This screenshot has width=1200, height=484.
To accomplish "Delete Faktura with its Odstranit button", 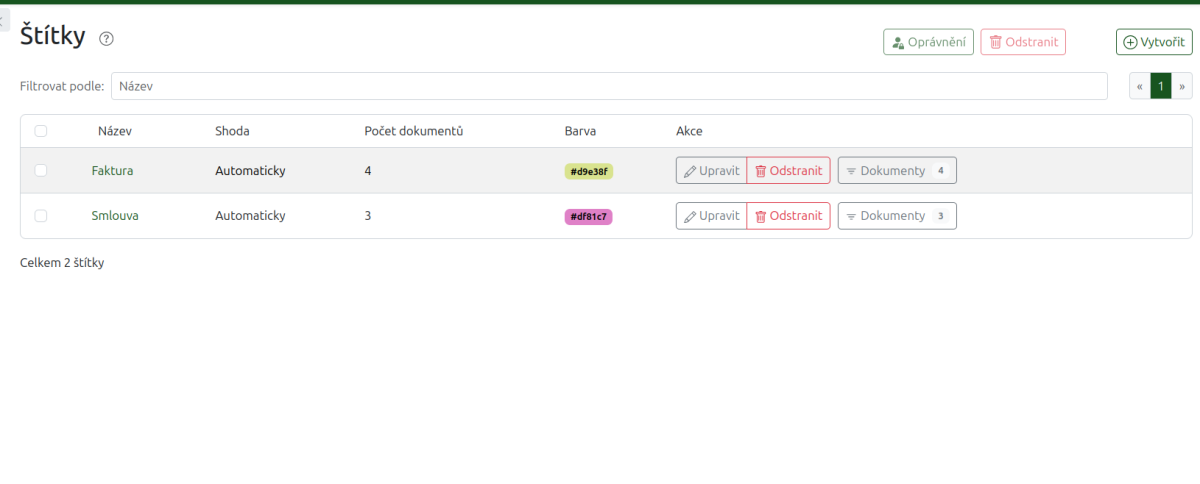I will tap(788, 171).
